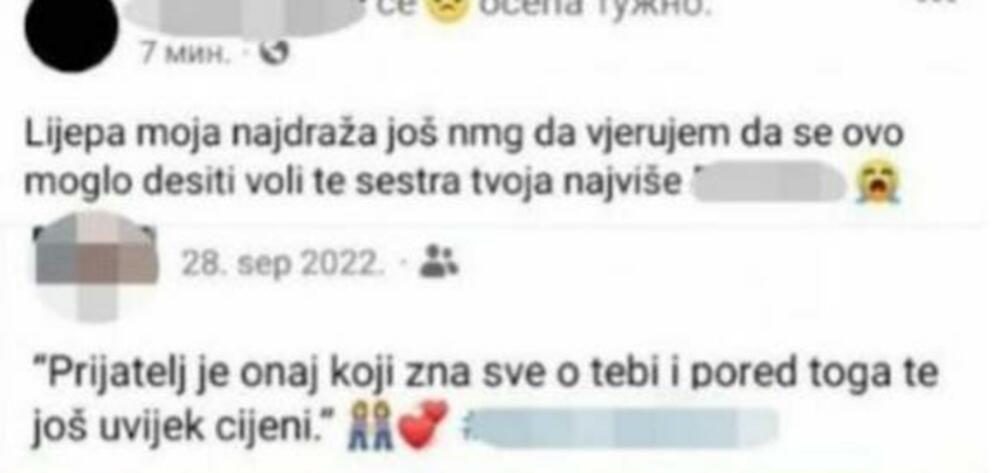Screen dimensions: 1000x473
Task: Open the pixelated shared post profile picture
Action: click(x=96, y=265)
